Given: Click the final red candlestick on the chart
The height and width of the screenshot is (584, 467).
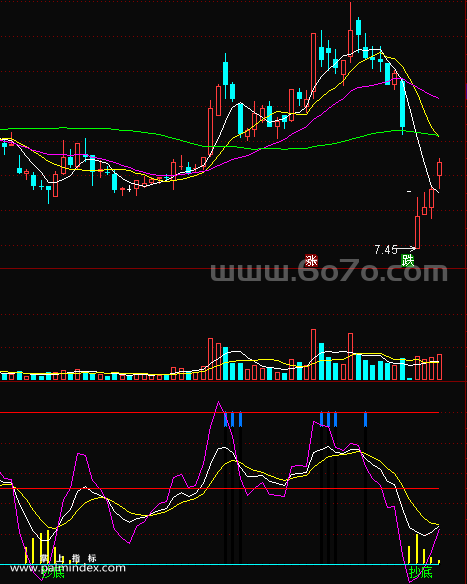Looking at the screenshot, I should click(439, 173).
